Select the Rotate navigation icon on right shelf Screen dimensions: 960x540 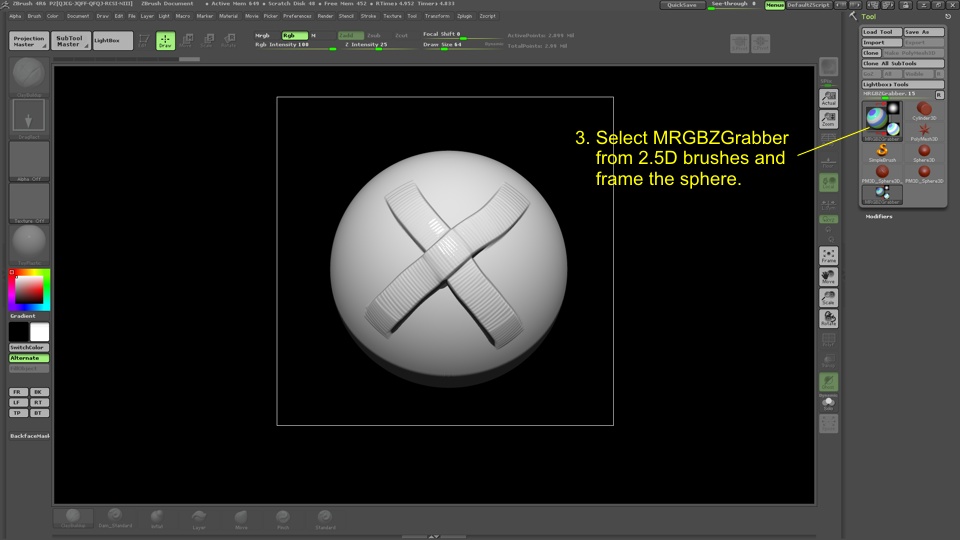tap(828, 318)
